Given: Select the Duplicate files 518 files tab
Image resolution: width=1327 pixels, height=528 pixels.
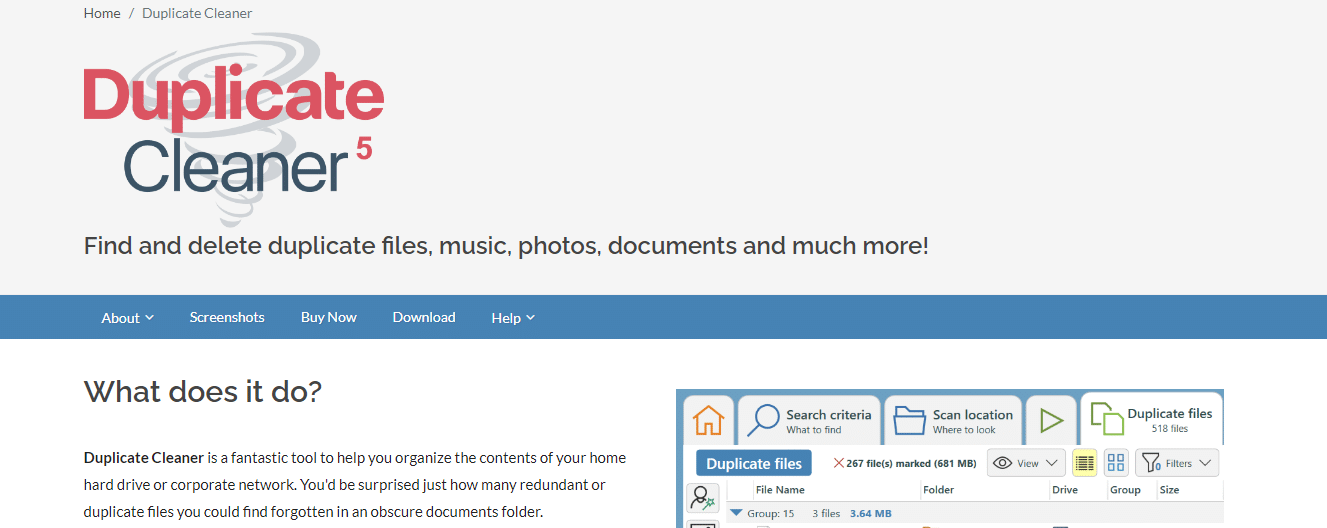Looking at the screenshot, I should 1151,420.
